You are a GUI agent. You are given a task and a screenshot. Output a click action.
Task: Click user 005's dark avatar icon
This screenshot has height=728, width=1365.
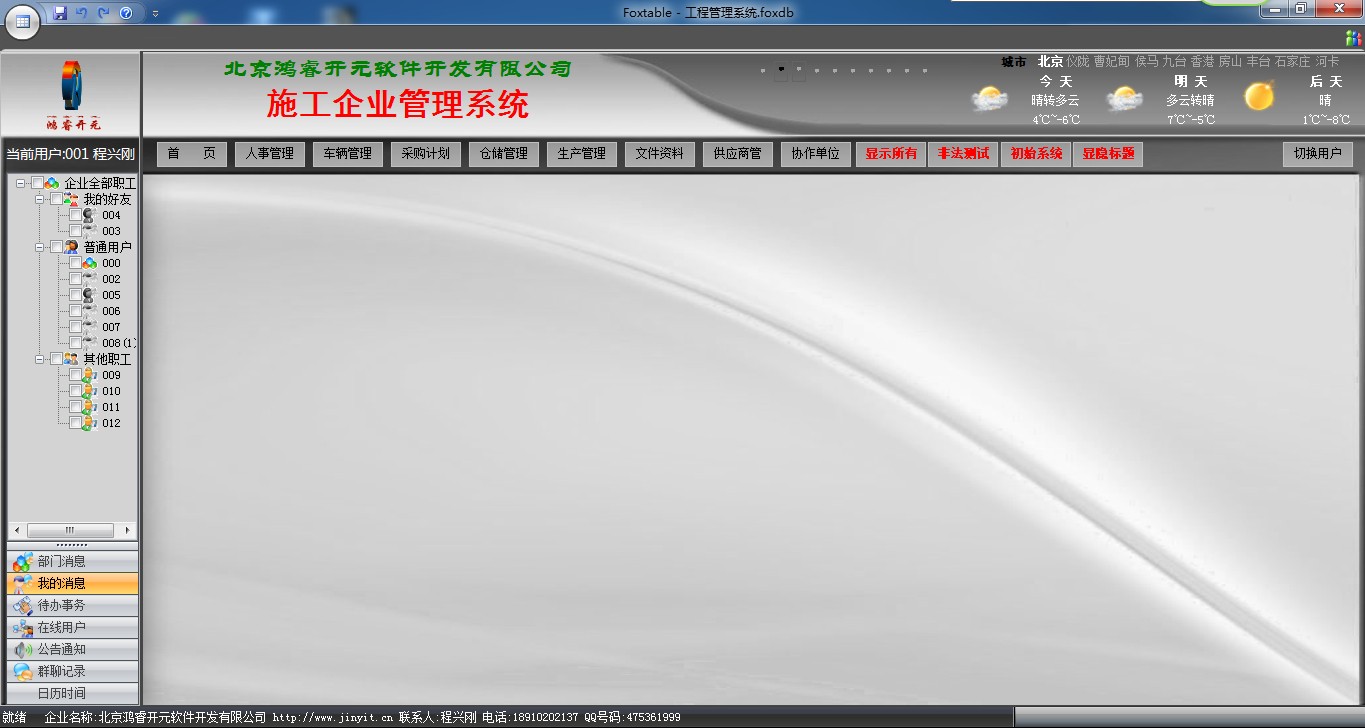(90, 295)
